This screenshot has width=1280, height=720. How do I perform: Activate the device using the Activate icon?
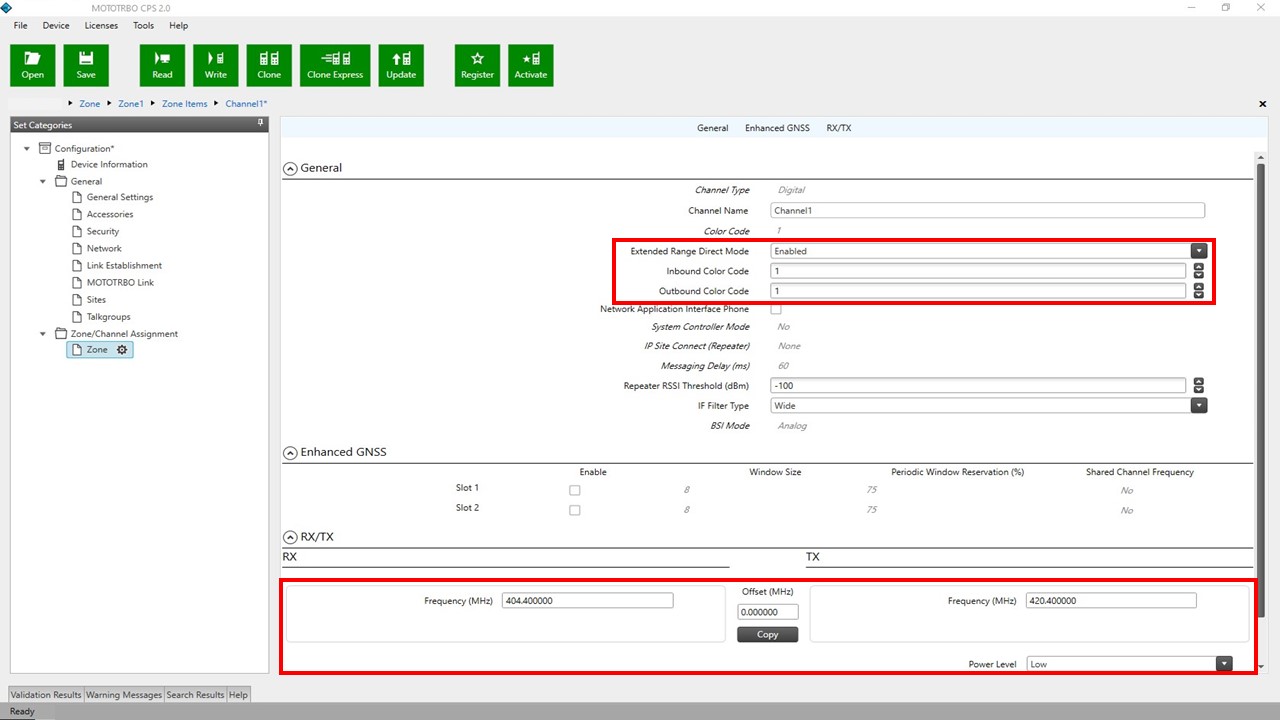(x=530, y=64)
